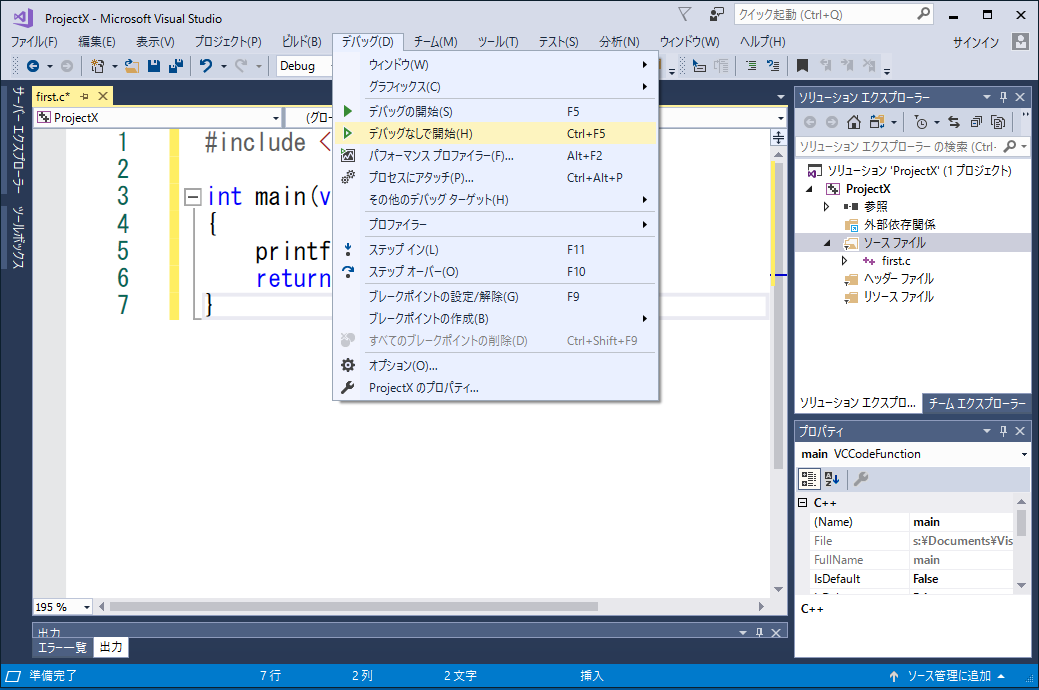Comment out selected lines via toolbar icon
This screenshot has height=690, width=1039.
751,66
